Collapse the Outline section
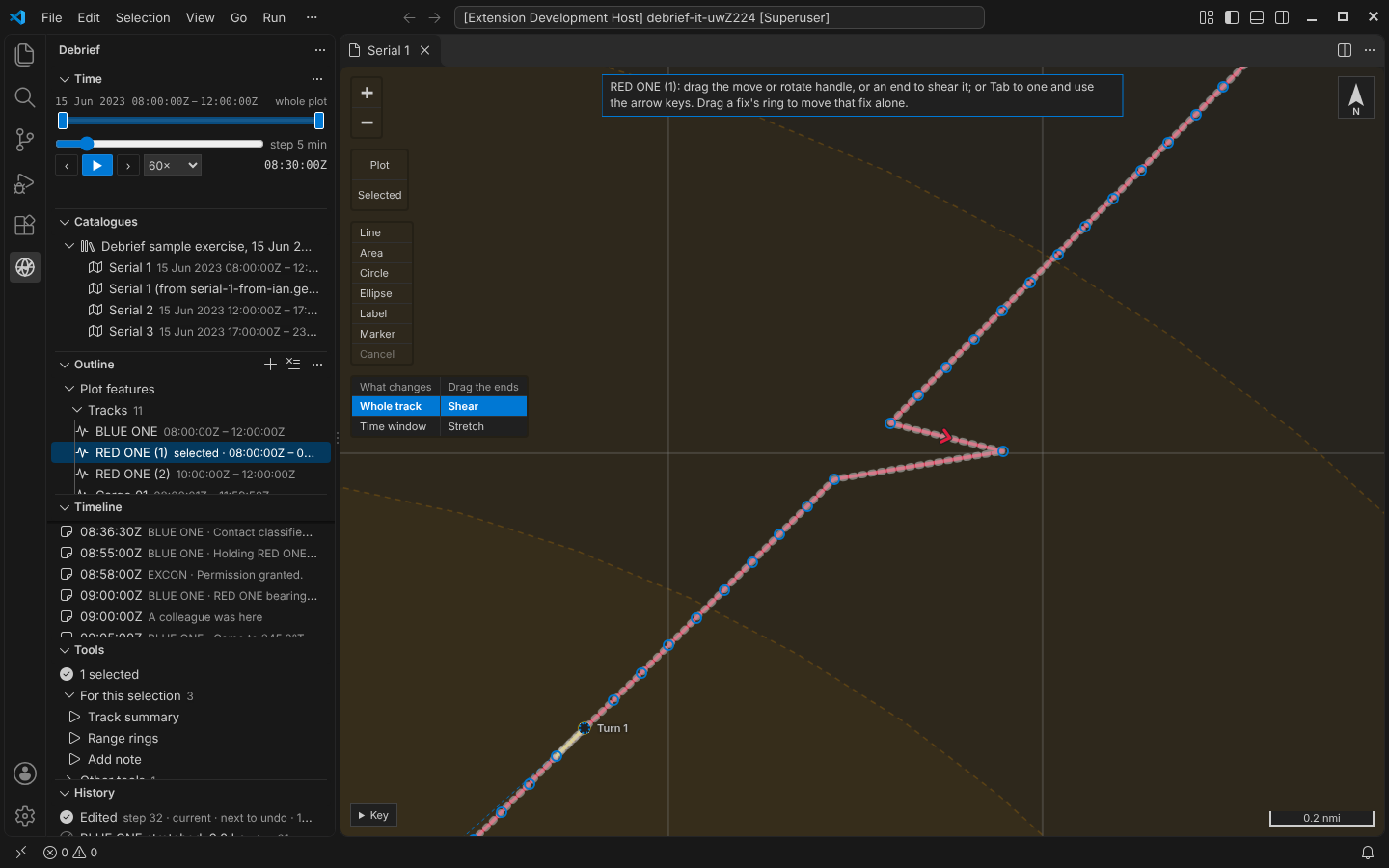 click(x=65, y=365)
